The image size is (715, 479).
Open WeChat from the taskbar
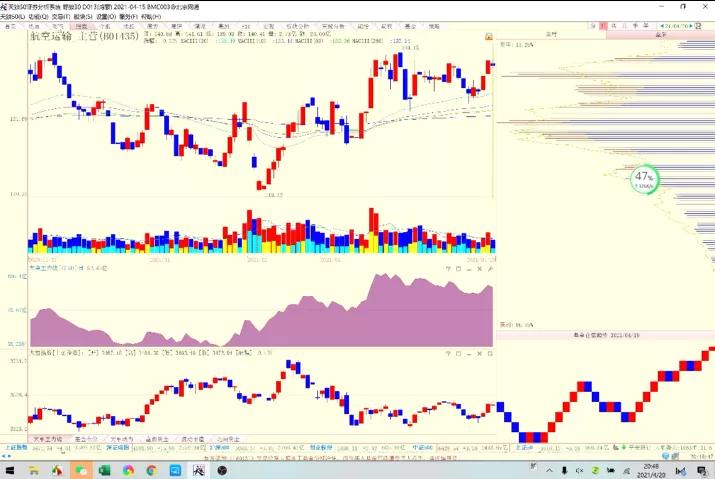pyautogui.click(x=81, y=470)
